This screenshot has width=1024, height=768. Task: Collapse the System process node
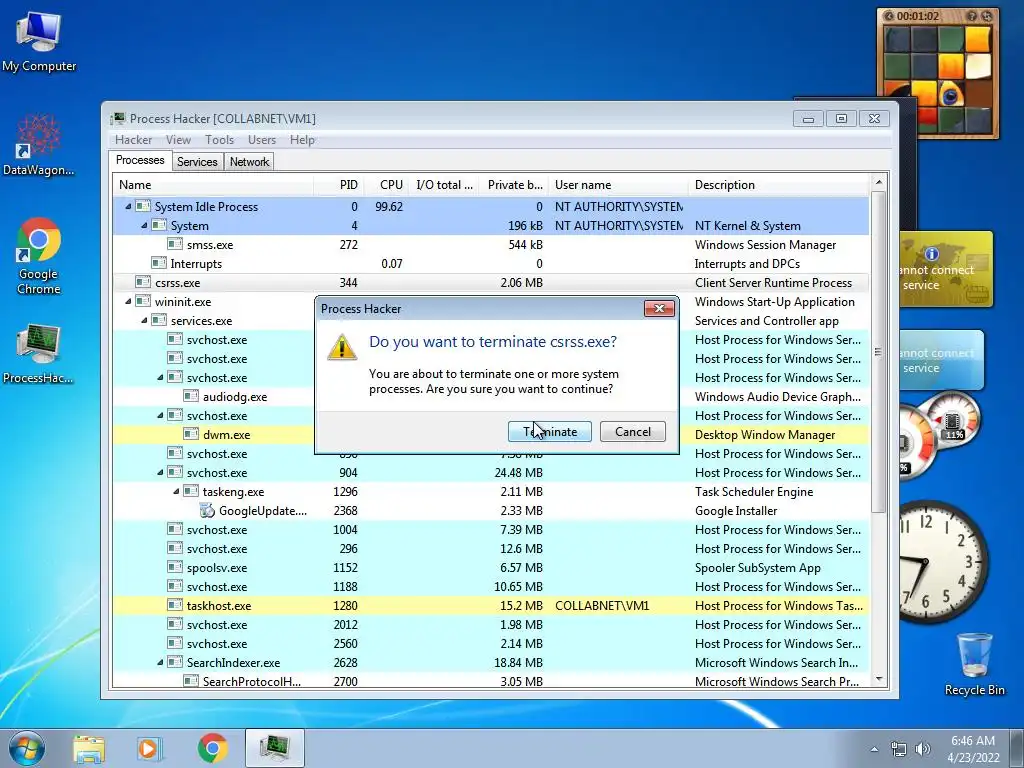144,225
